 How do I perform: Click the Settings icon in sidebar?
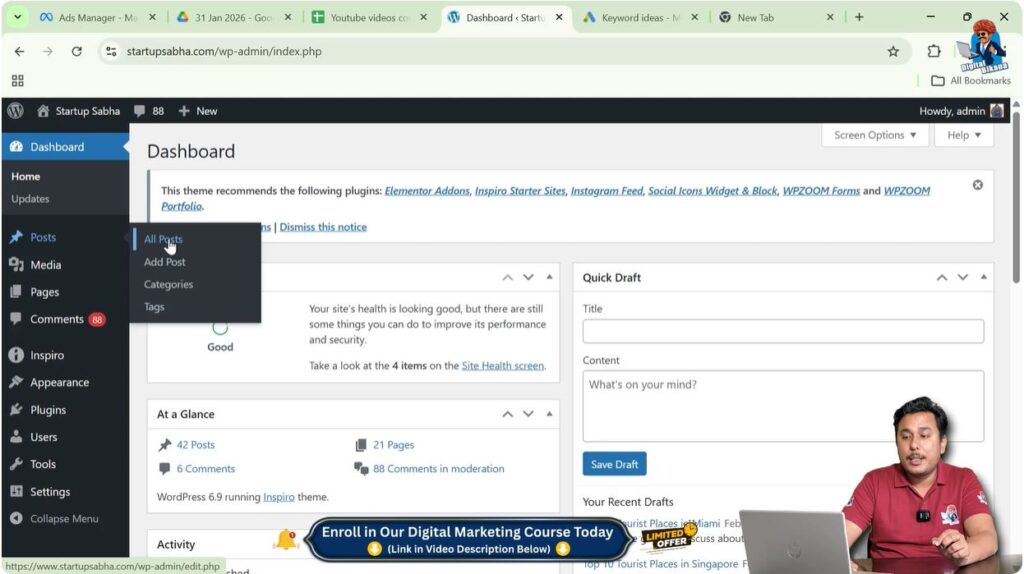point(16,491)
